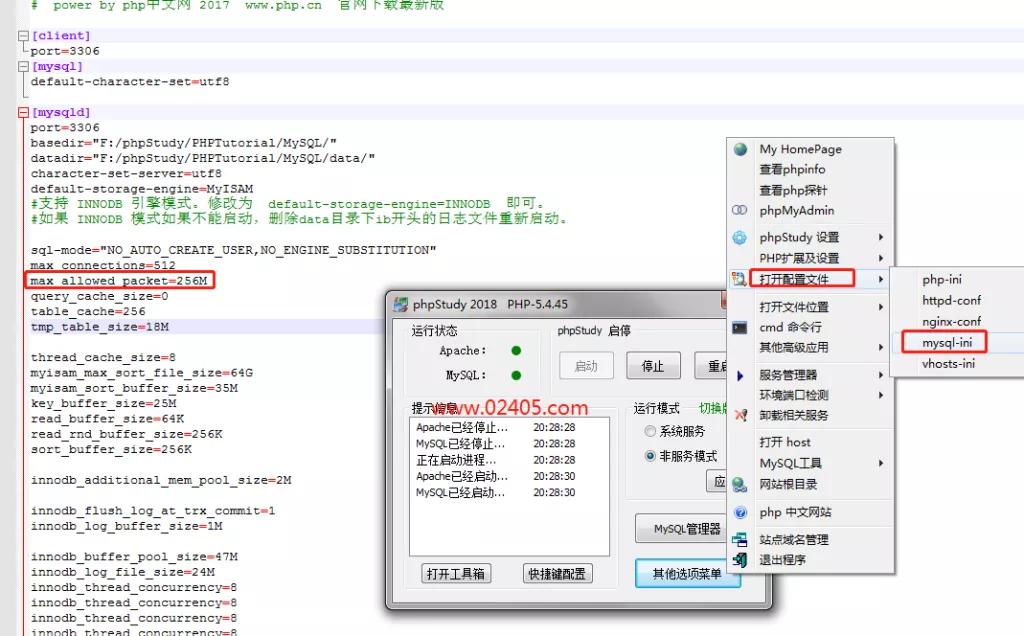
Task: Click the exit program icon
Action: [x=739, y=560]
